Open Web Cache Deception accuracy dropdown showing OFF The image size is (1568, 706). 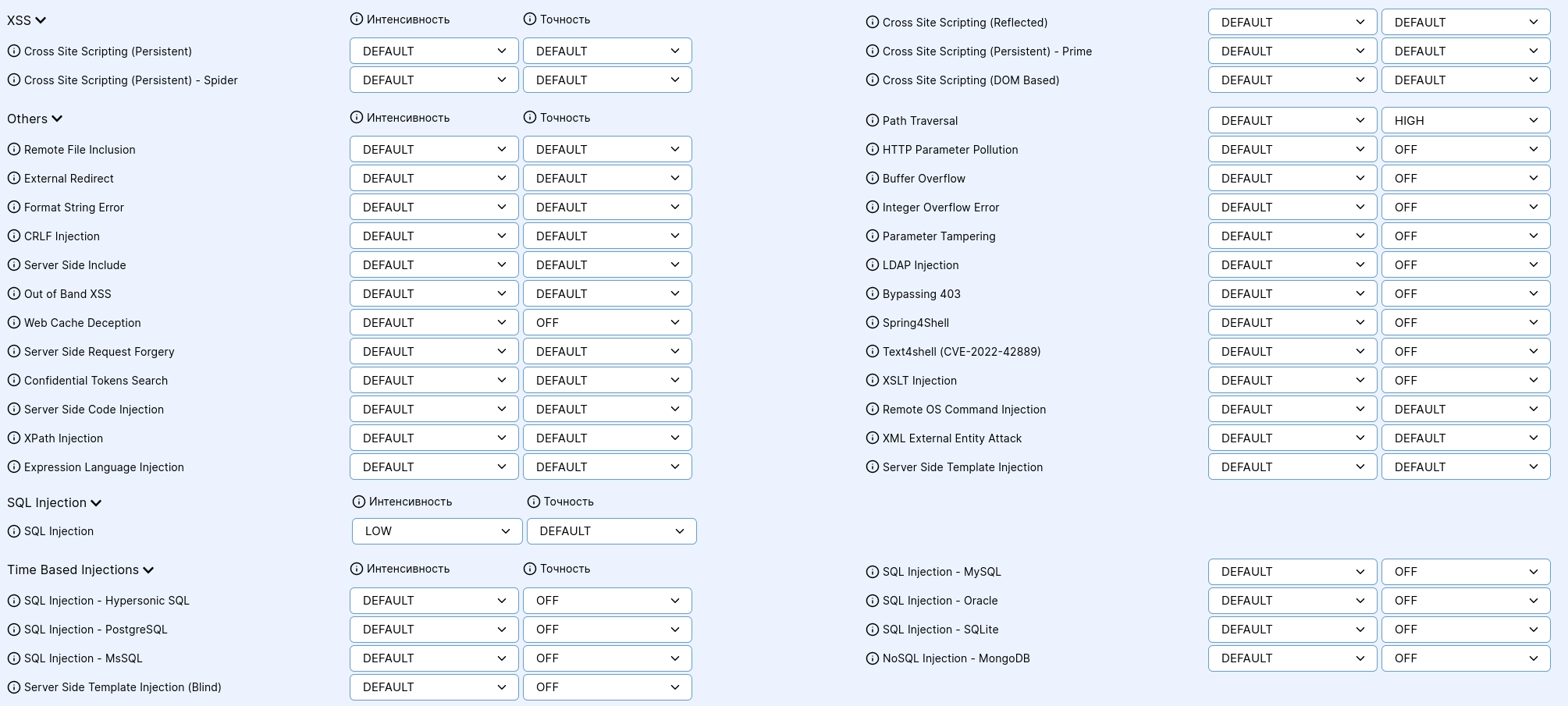pos(606,322)
